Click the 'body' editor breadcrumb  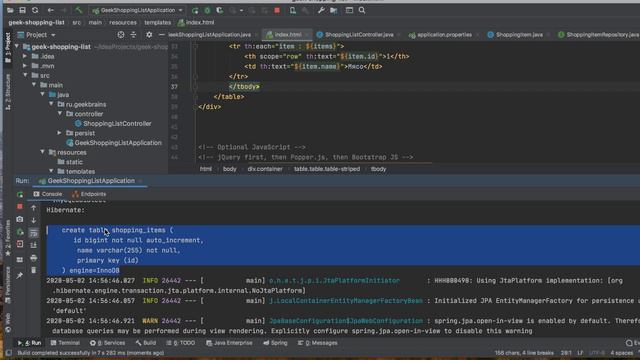[x=230, y=169]
